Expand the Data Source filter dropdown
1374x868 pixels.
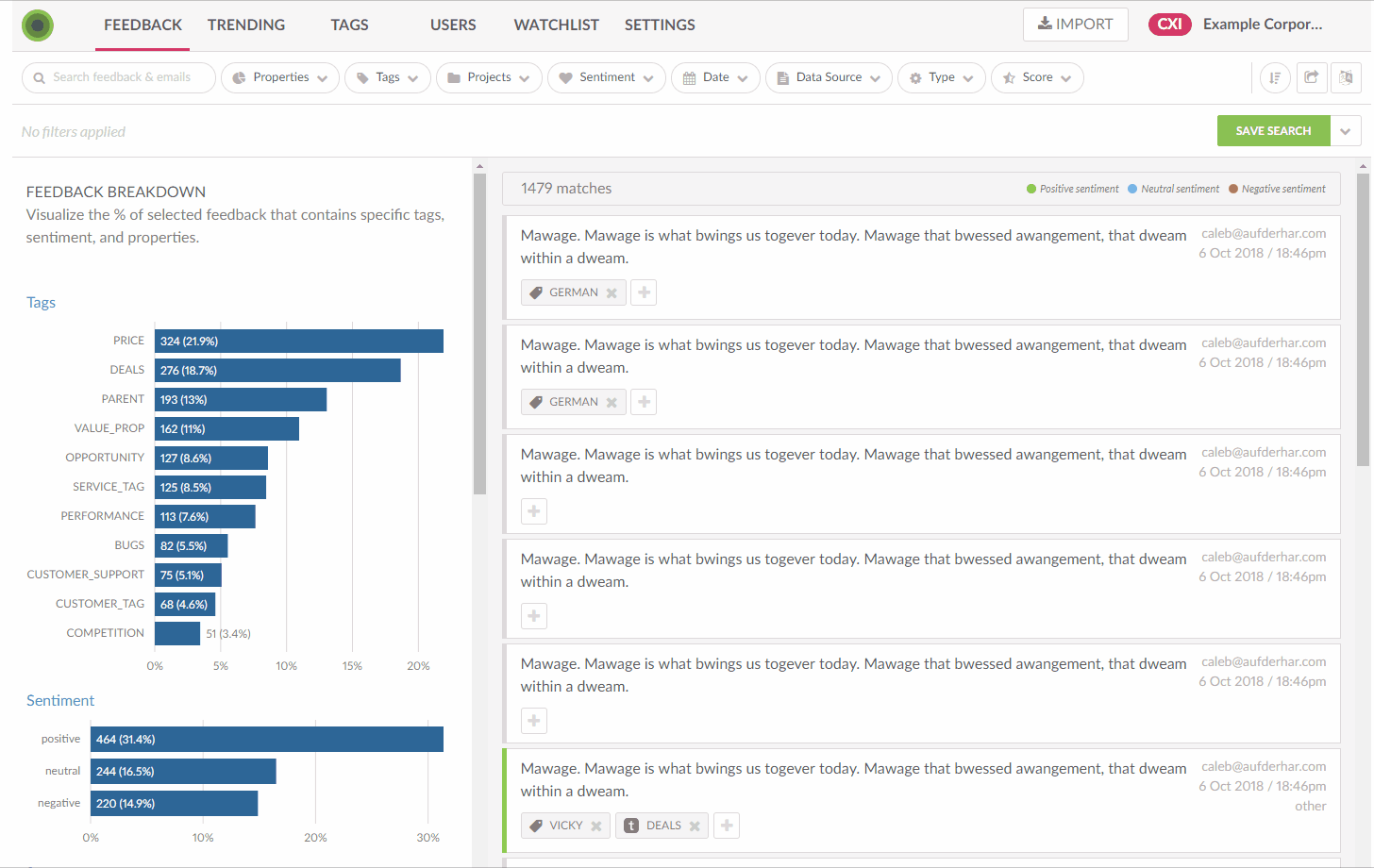(x=829, y=77)
